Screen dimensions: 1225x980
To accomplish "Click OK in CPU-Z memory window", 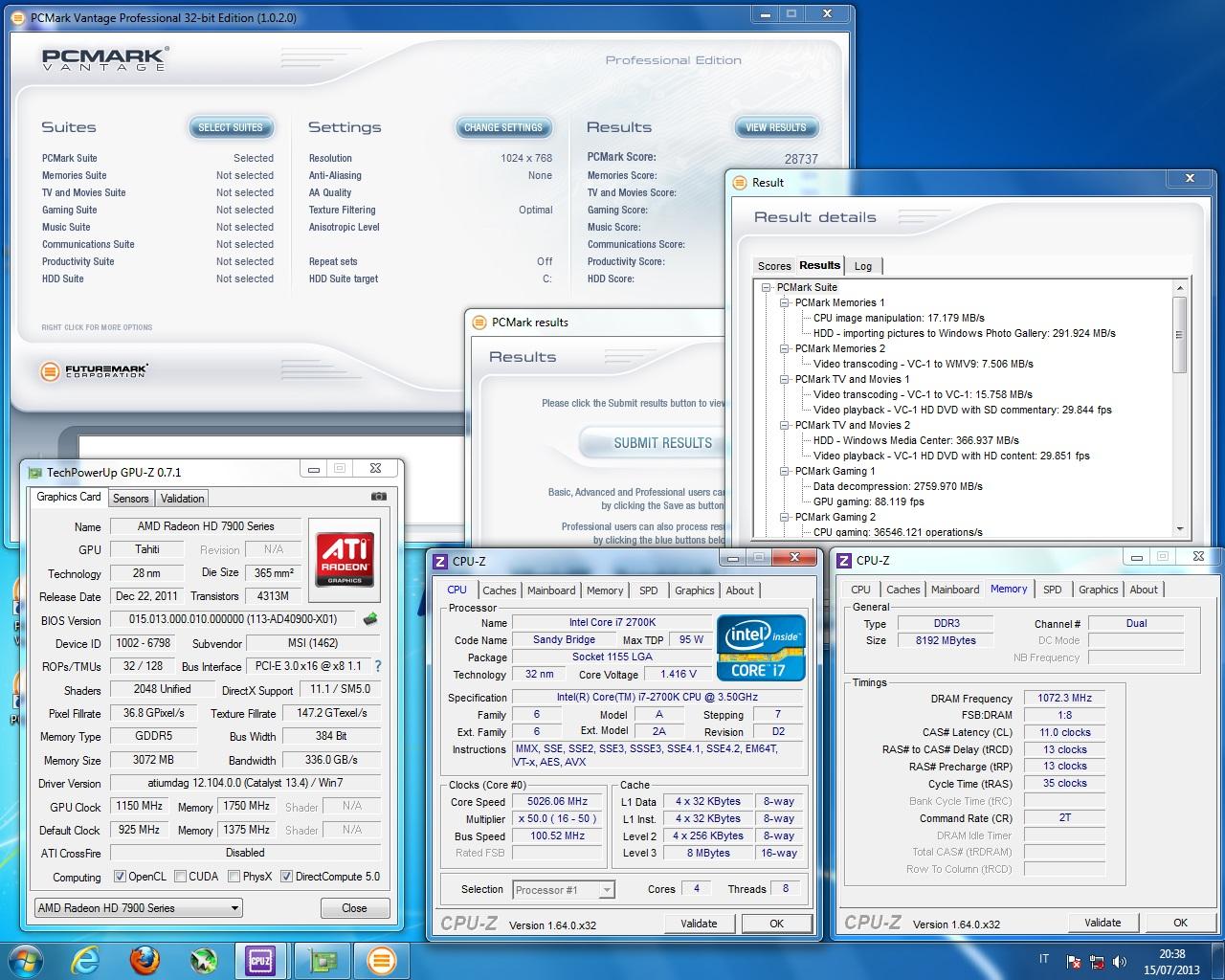I will 1180,923.
